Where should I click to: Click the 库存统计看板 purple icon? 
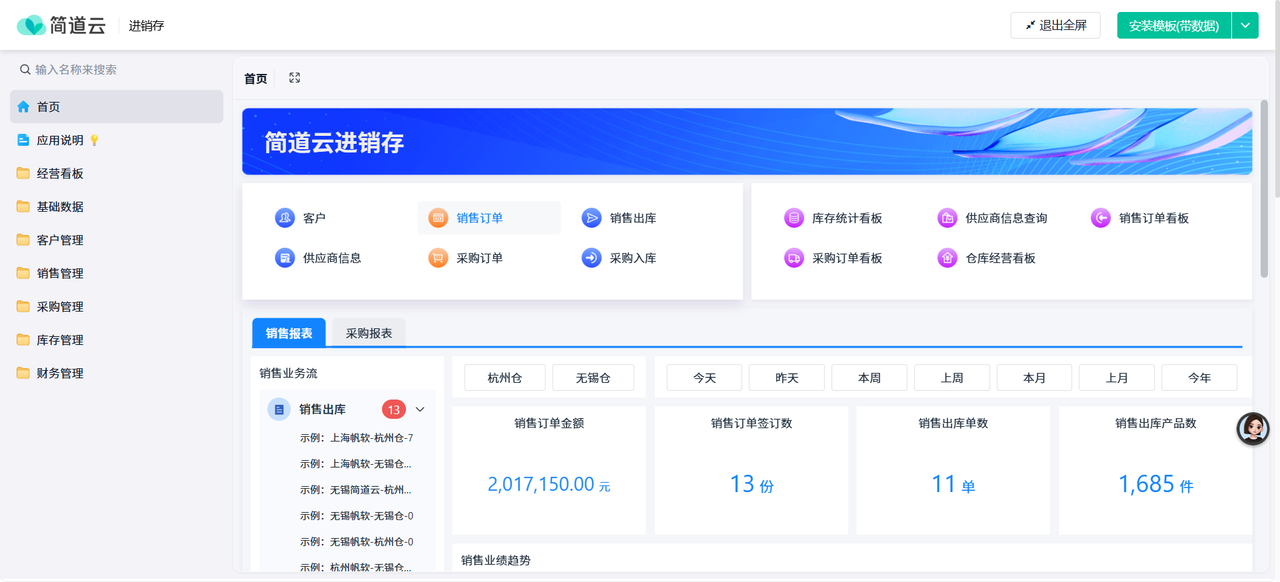click(794, 218)
